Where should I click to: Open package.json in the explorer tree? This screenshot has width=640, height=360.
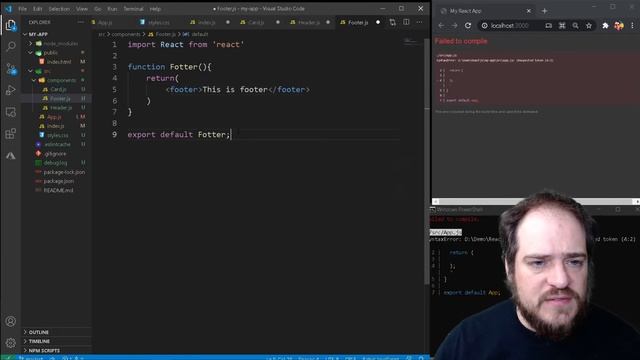[x=59, y=181]
